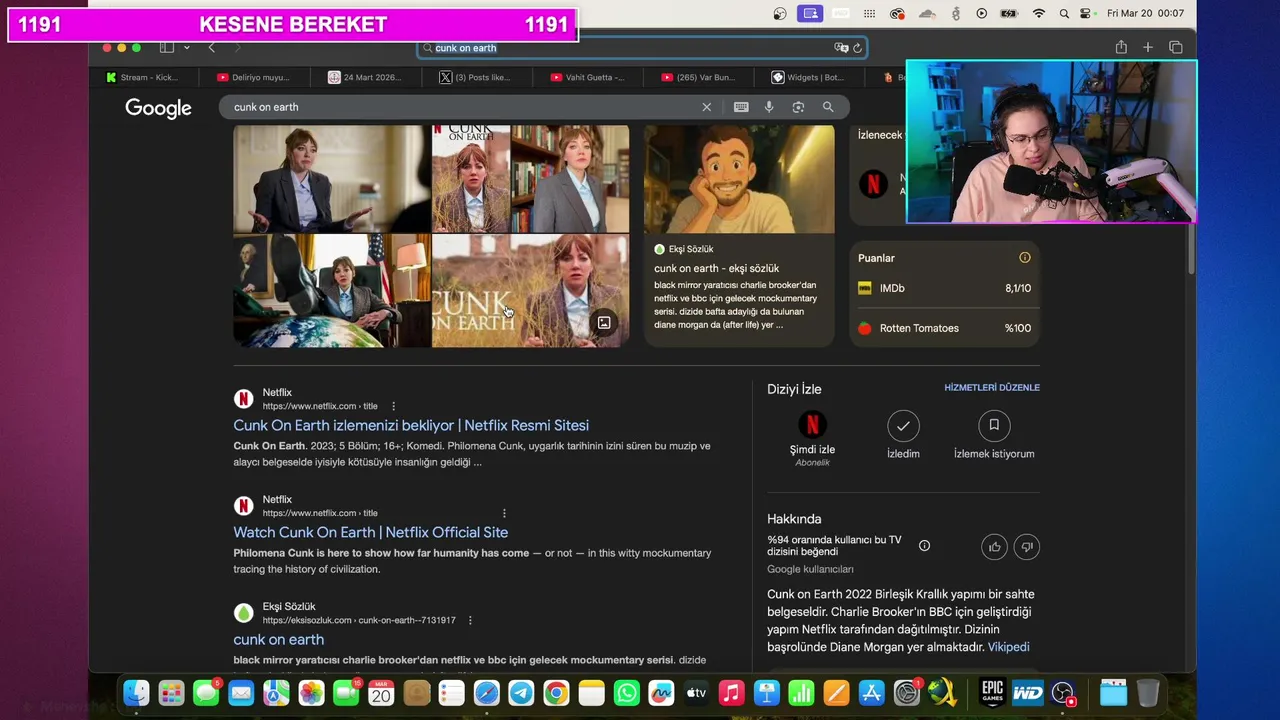Open a new Safari tab
1280x720 pixels.
click(1148, 47)
